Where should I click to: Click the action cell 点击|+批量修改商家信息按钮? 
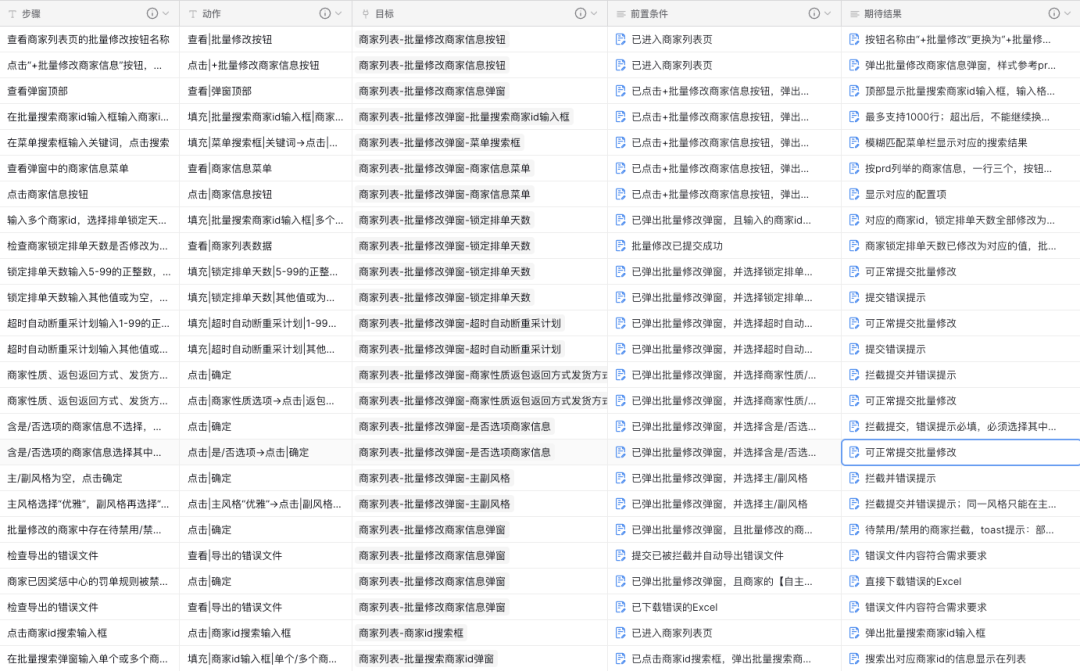(x=266, y=65)
